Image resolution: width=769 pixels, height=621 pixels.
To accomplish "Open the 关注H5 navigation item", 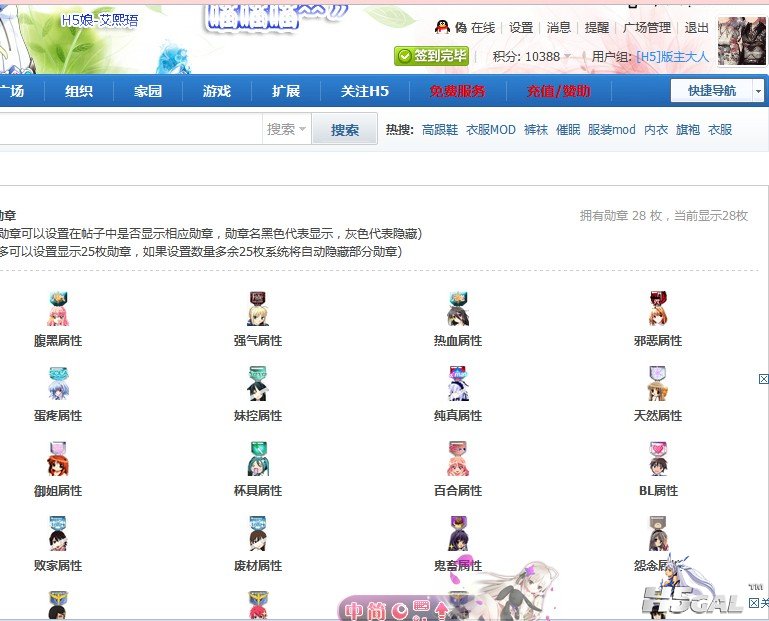I will 364,91.
